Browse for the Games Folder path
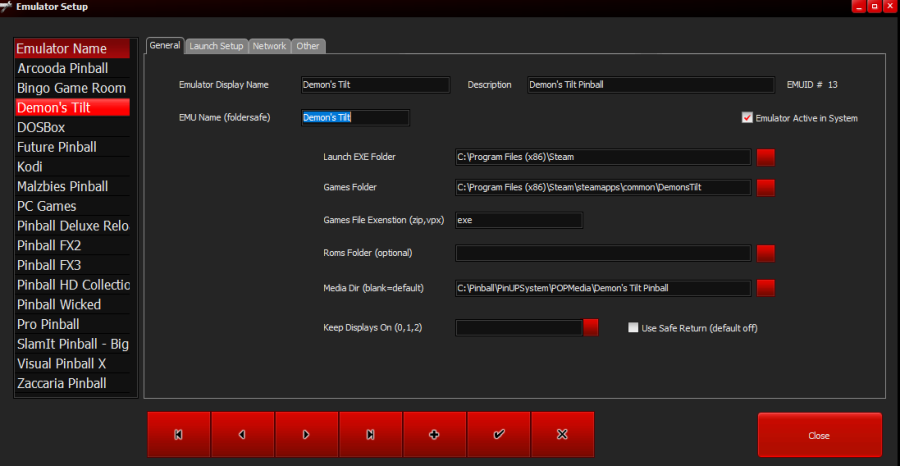The height and width of the screenshot is (466, 900). 766,187
